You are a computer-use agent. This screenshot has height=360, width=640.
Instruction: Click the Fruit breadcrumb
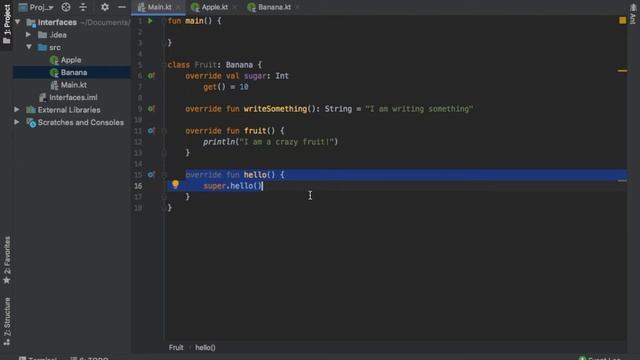176,347
